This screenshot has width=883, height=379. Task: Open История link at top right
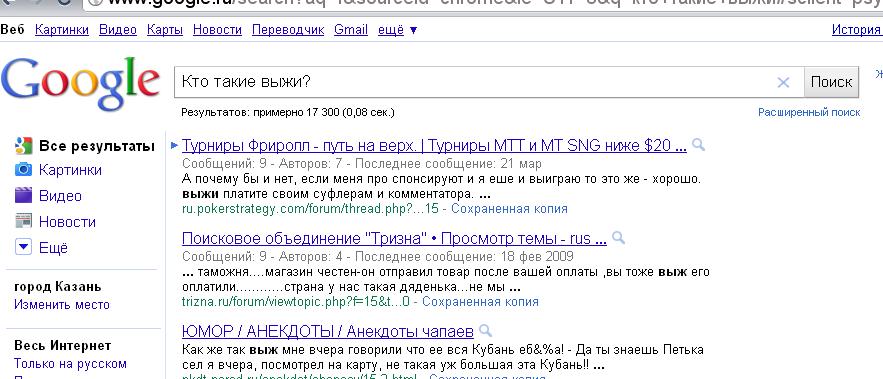click(857, 30)
